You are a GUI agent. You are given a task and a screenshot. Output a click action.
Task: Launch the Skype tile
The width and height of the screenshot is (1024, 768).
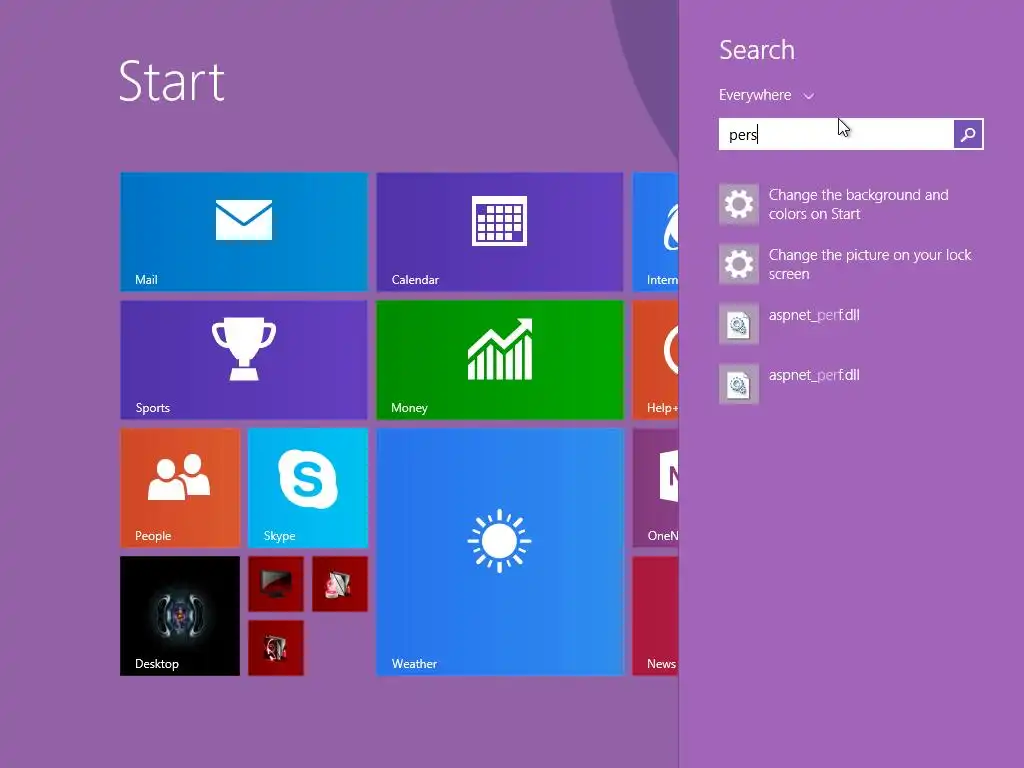point(308,488)
